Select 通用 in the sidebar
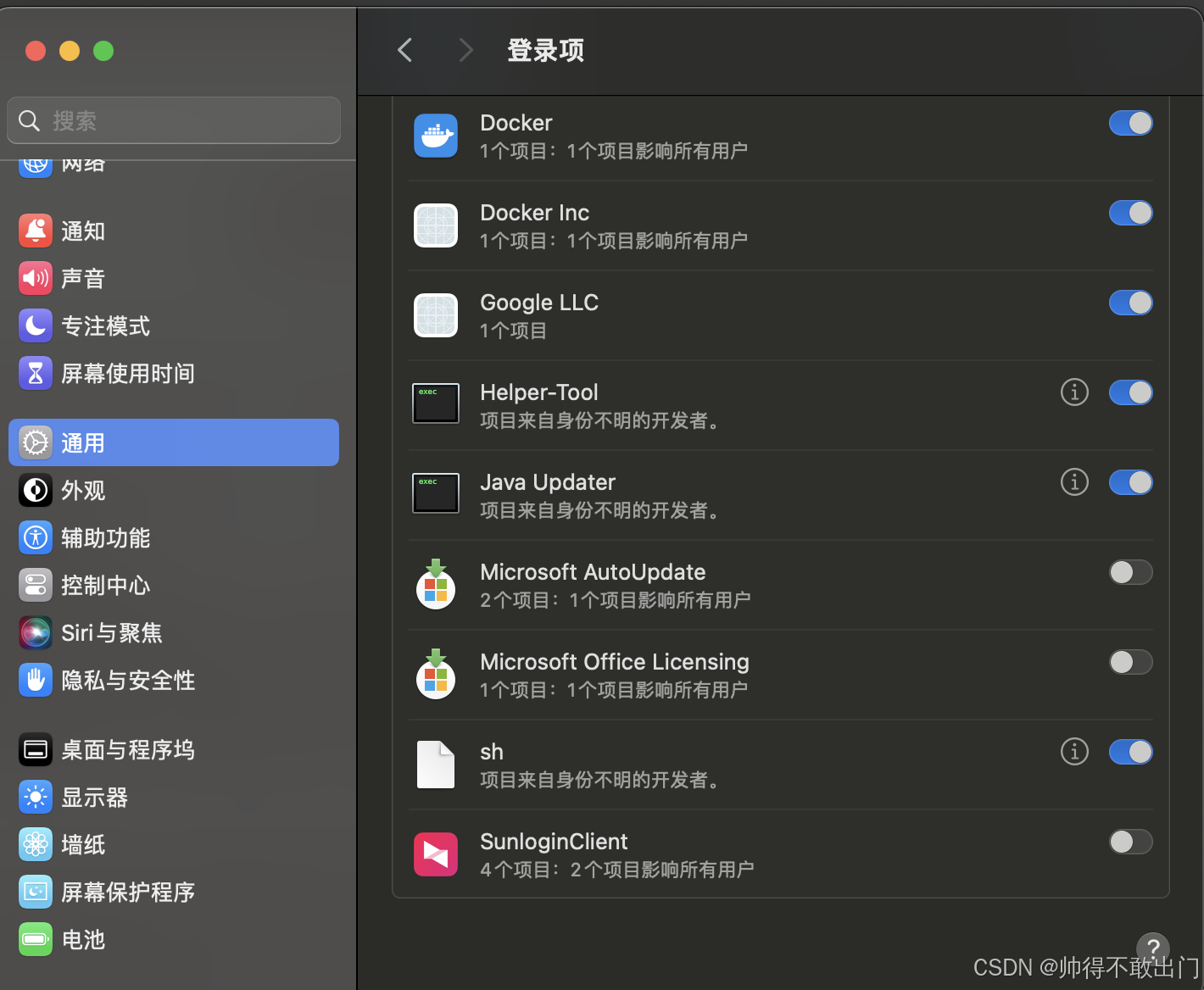Screen dimensions: 1204x990 (174, 442)
